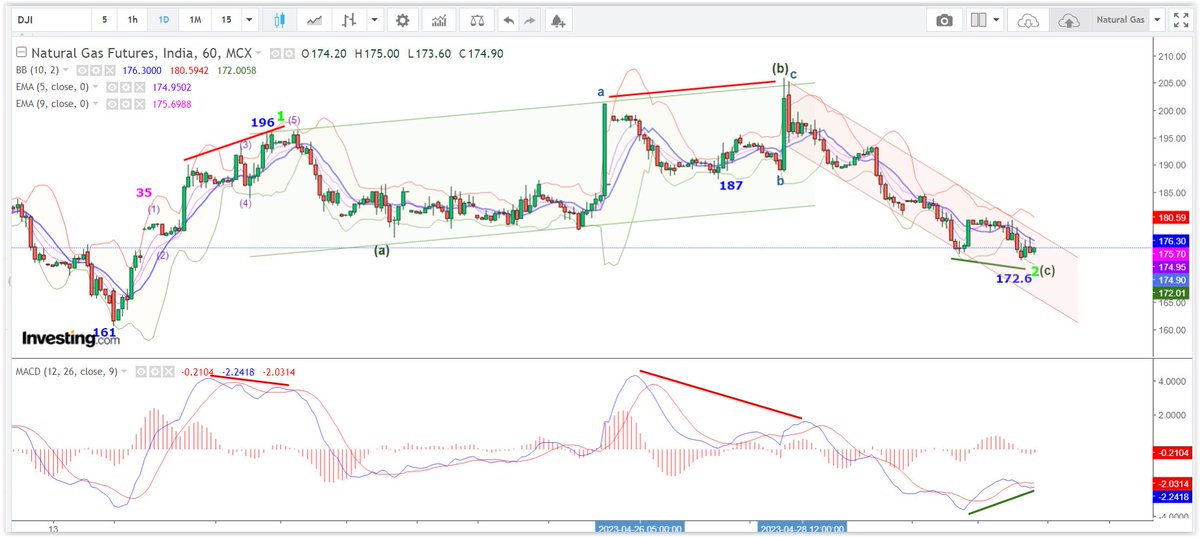Open compare symbols scales icon
1200x537 pixels.
click(x=479, y=20)
